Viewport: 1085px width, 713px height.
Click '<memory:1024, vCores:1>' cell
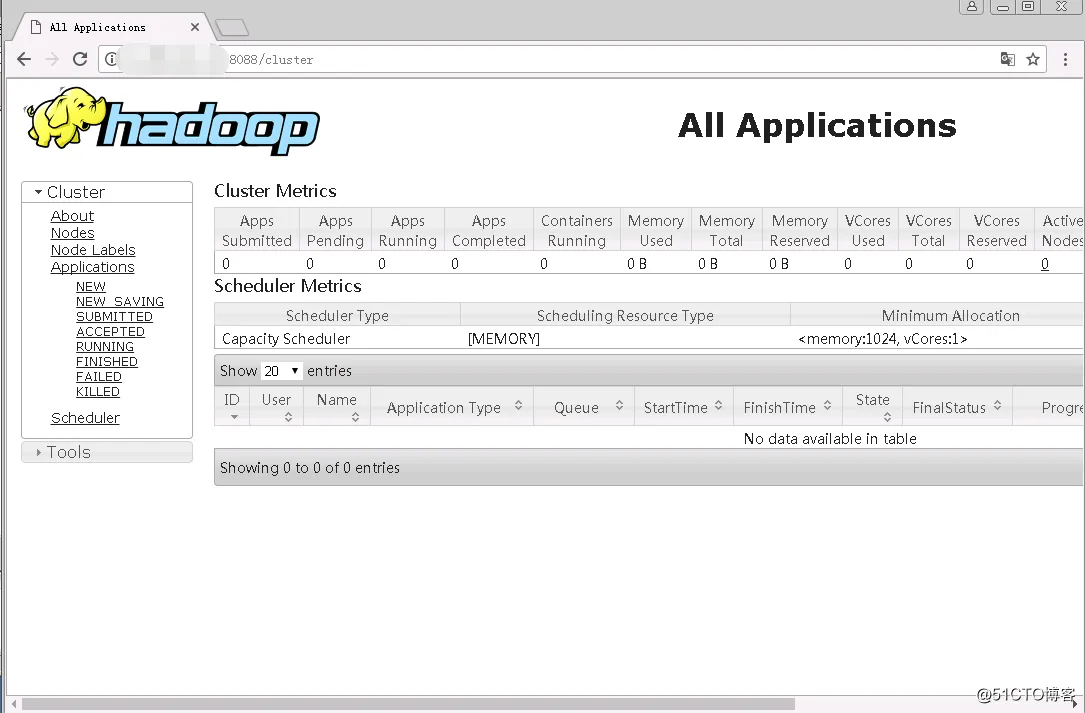pos(882,339)
